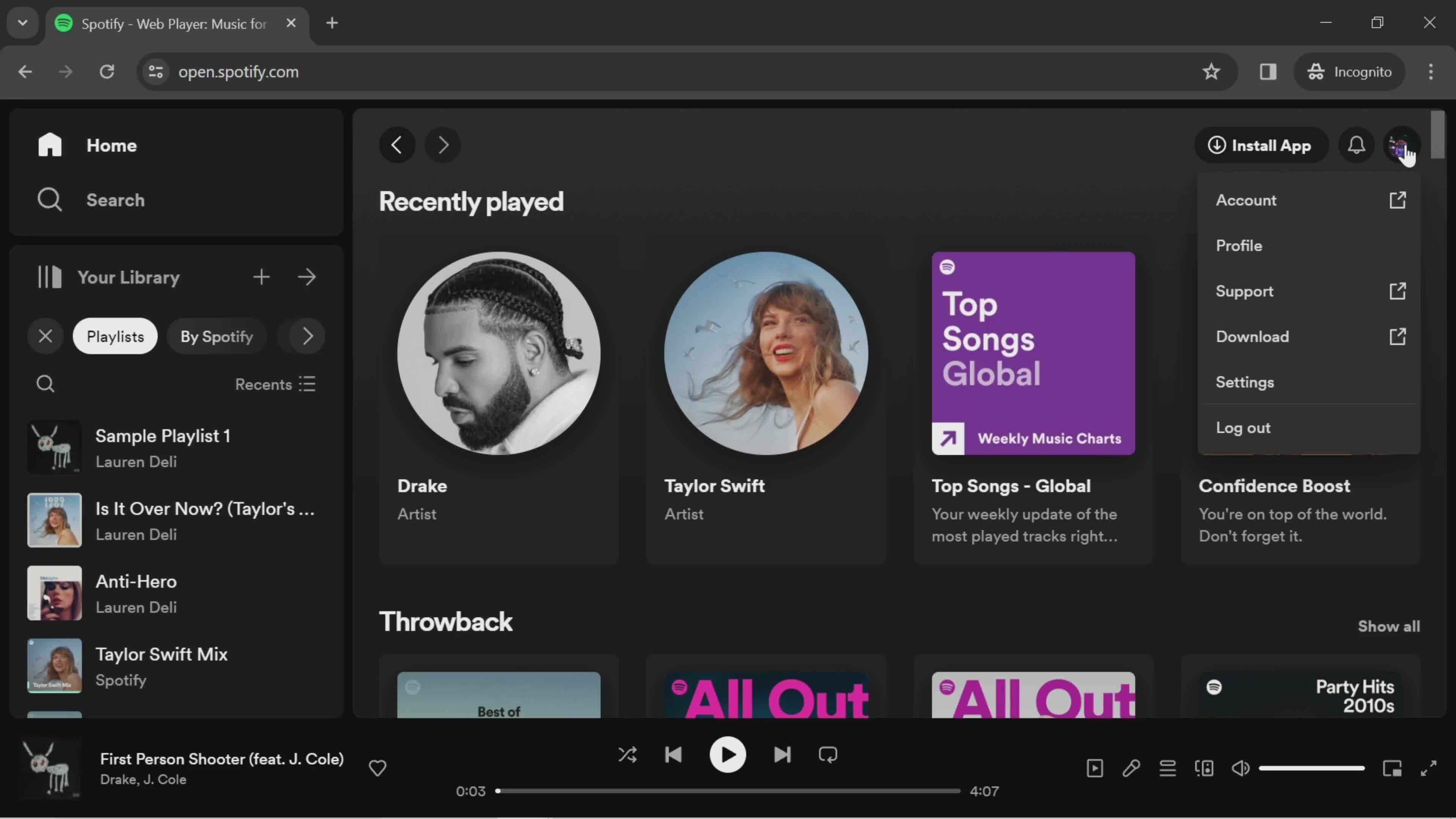Toggle repeat mode

pos(828,755)
